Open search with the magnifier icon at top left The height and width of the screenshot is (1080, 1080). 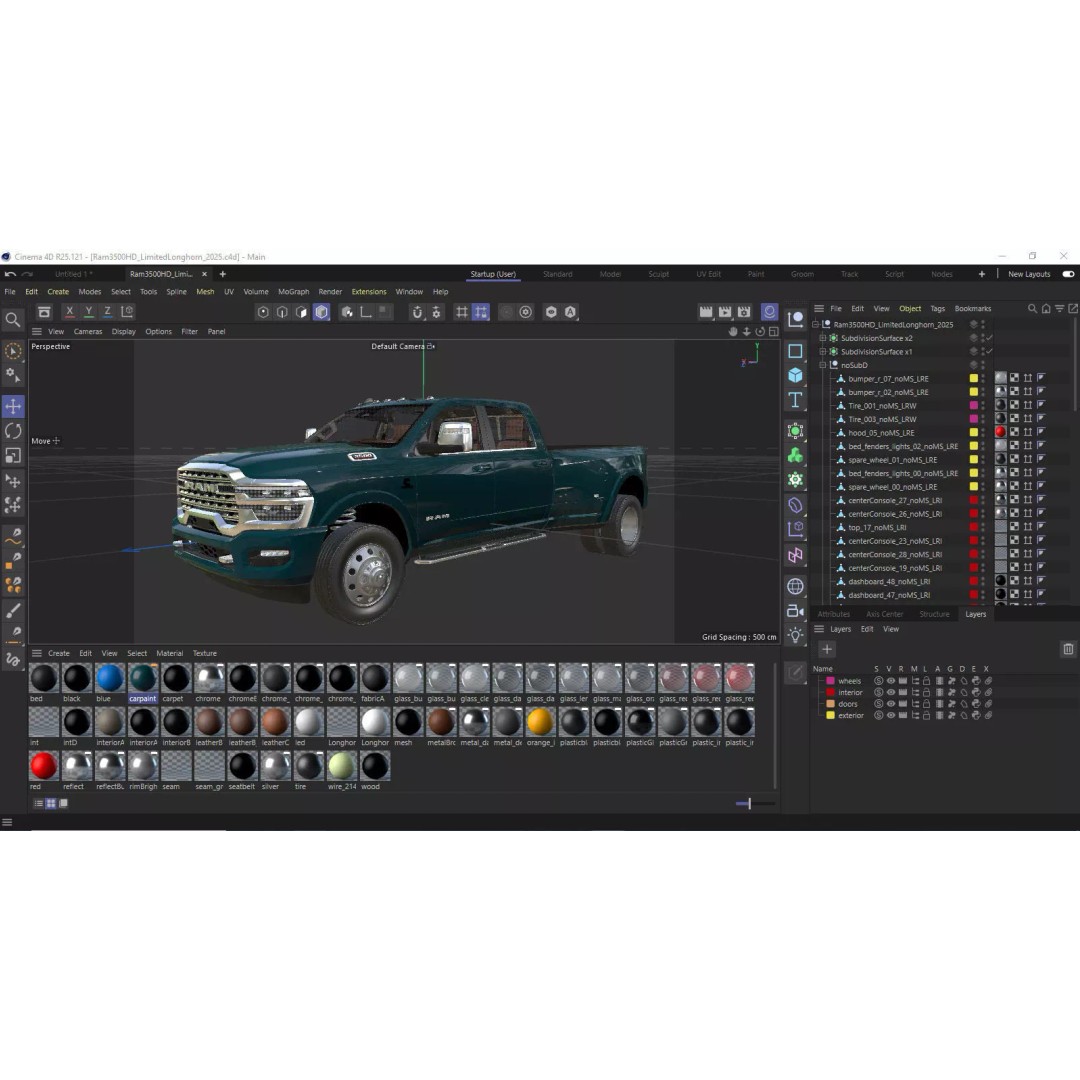(12, 320)
